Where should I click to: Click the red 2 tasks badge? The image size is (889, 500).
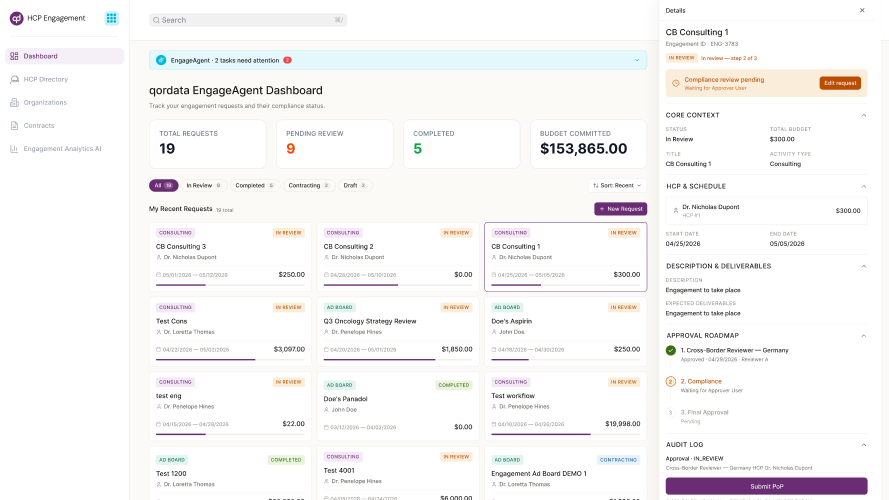point(287,60)
